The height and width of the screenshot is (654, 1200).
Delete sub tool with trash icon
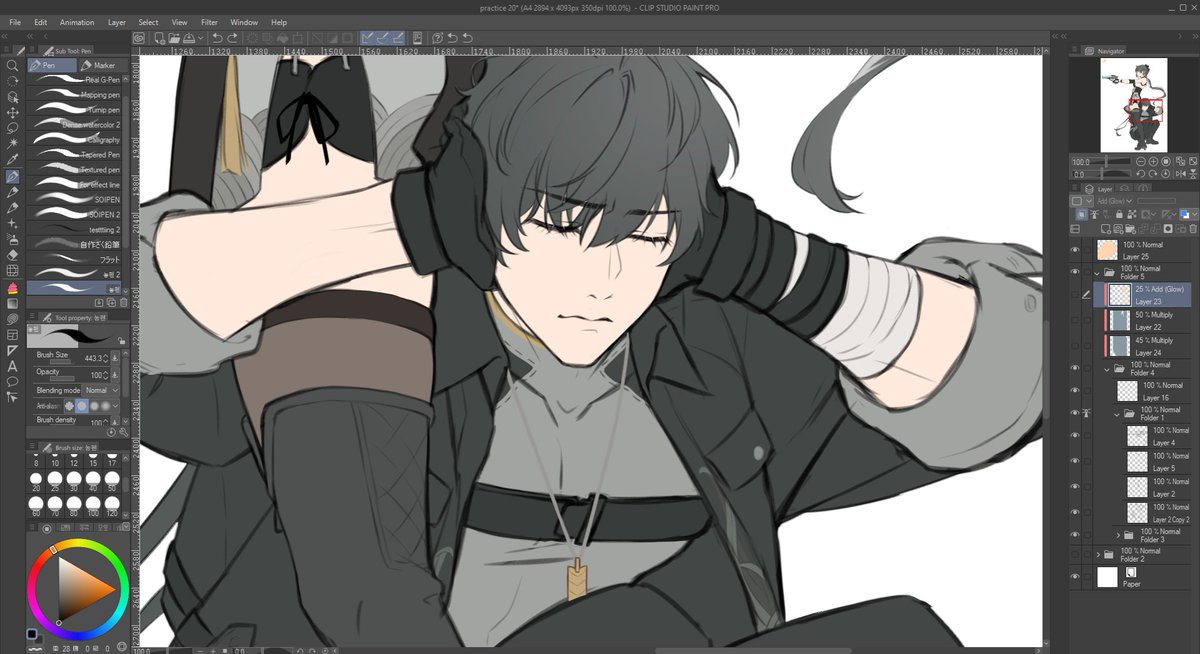click(123, 301)
